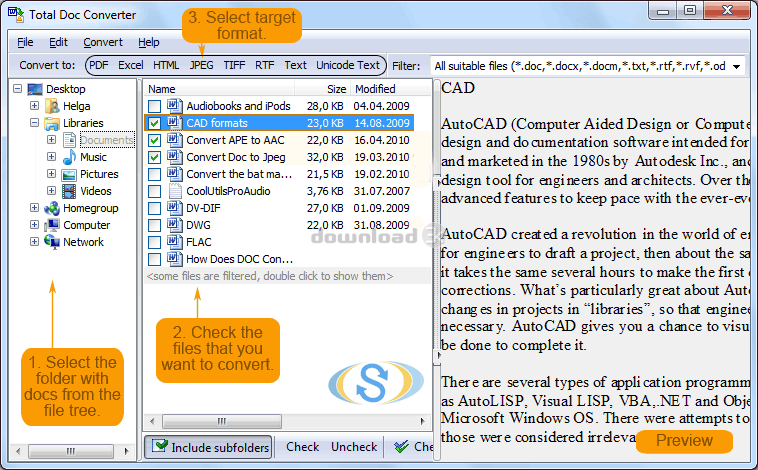Screen dimensions: 758x470
Task: Expand the Homegroup tree node
Action: (x=34, y=207)
